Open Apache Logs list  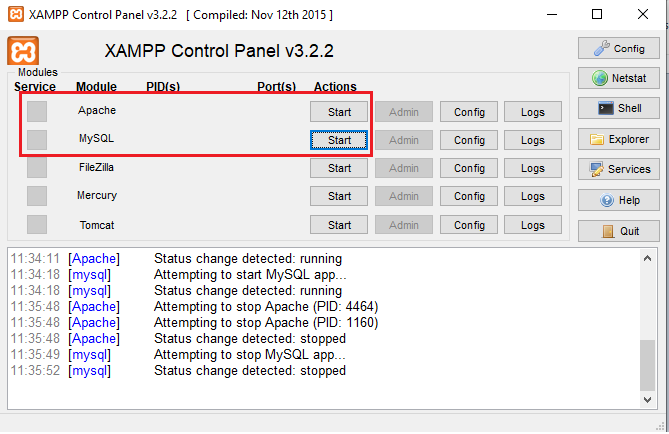point(532,112)
